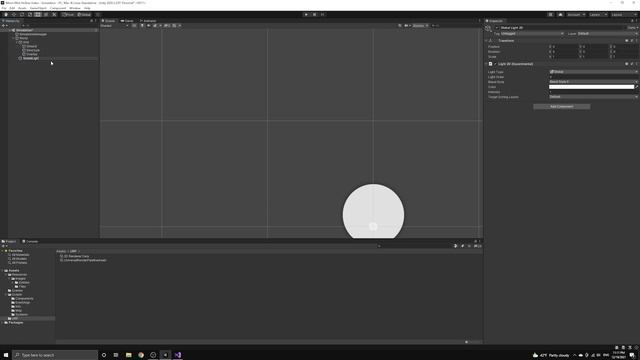Viewport: 640px width, 360px height.
Task: Open the File menu
Action: 4,8
